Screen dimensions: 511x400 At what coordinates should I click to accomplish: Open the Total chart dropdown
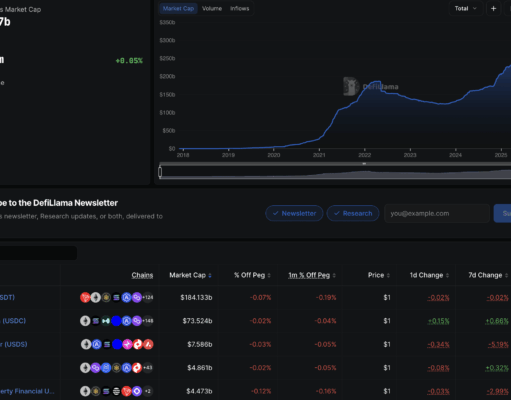pyautogui.click(x=466, y=9)
